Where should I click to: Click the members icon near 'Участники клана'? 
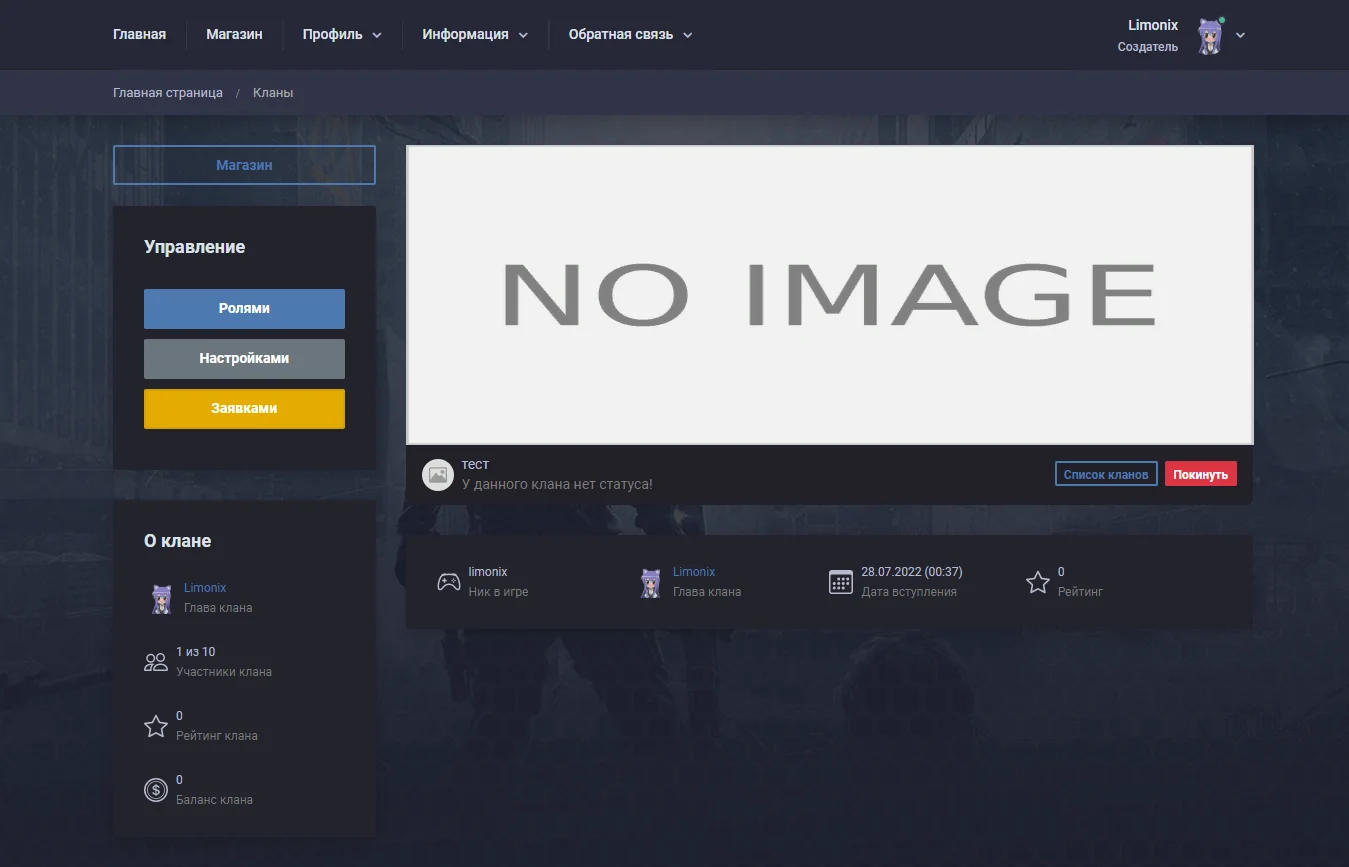tap(156, 662)
